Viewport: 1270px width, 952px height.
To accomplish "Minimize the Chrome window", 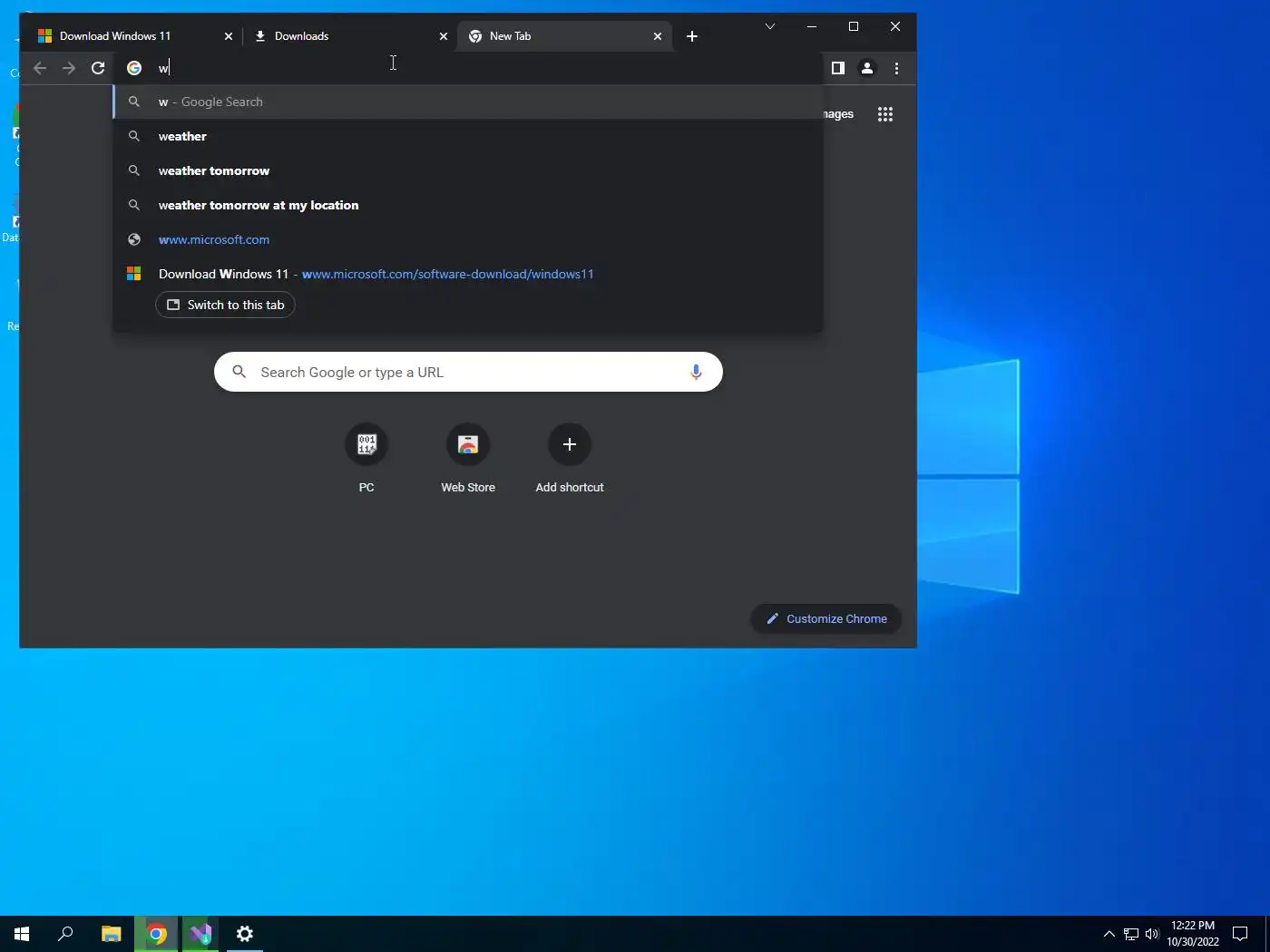I will (812, 26).
